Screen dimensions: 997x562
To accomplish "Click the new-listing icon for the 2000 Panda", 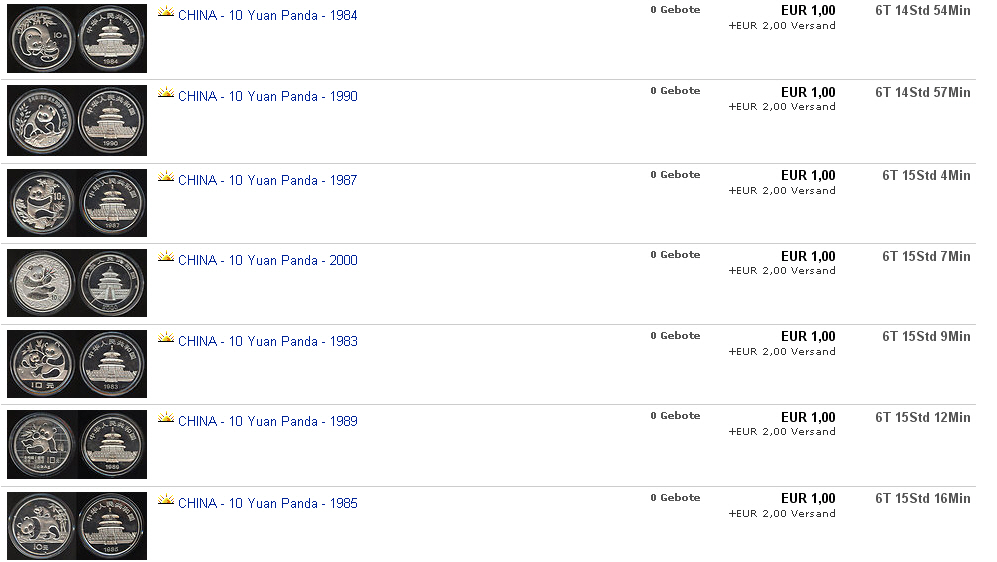I will pos(166,257).
